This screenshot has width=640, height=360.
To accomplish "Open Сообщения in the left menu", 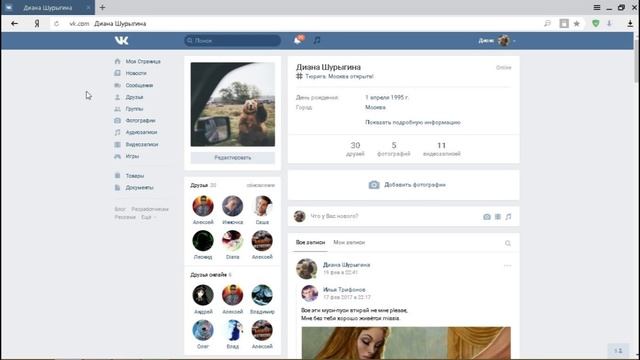I will [139, 85].
